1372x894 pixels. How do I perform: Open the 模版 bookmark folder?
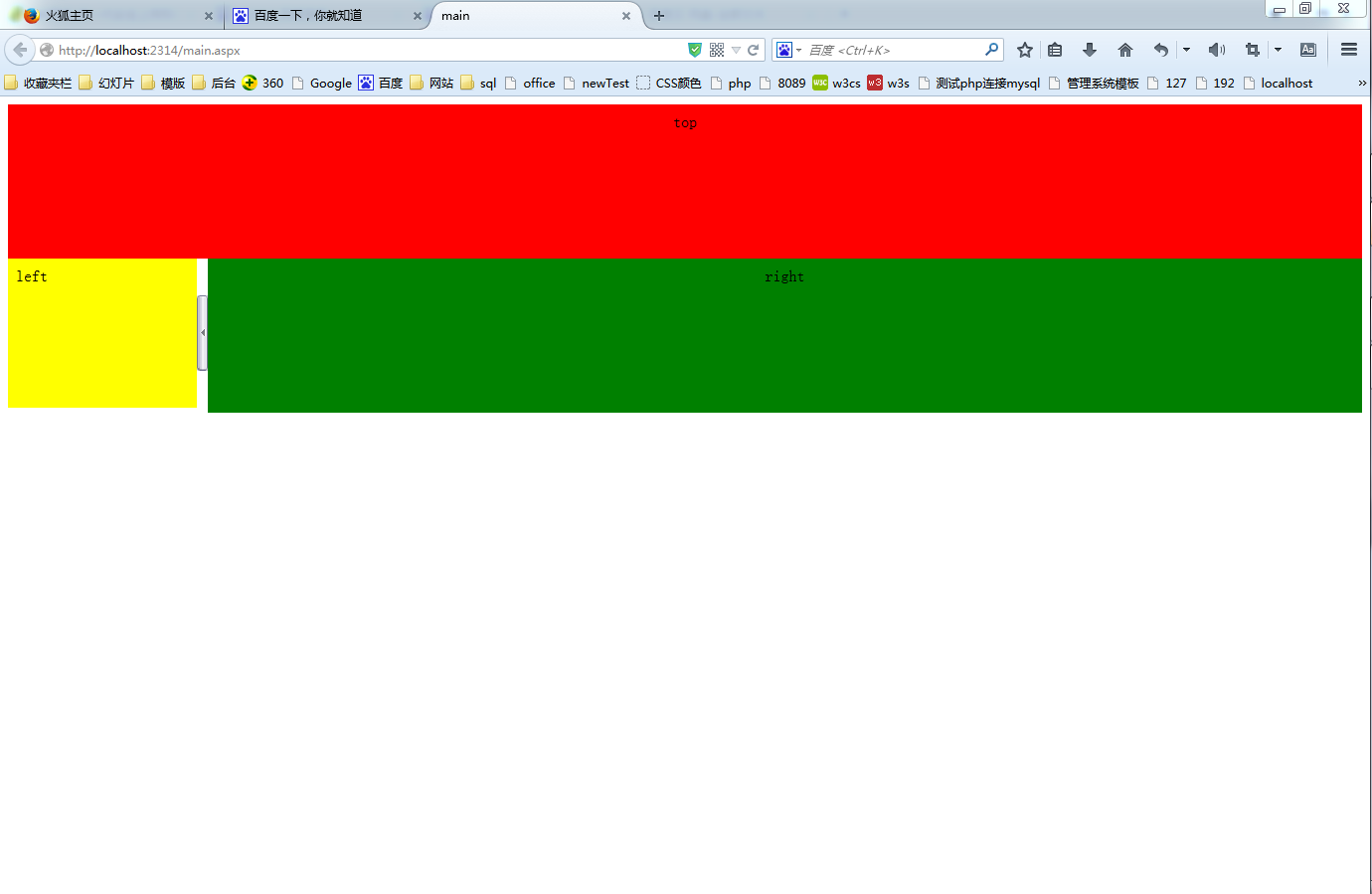(x=163, y=83)
